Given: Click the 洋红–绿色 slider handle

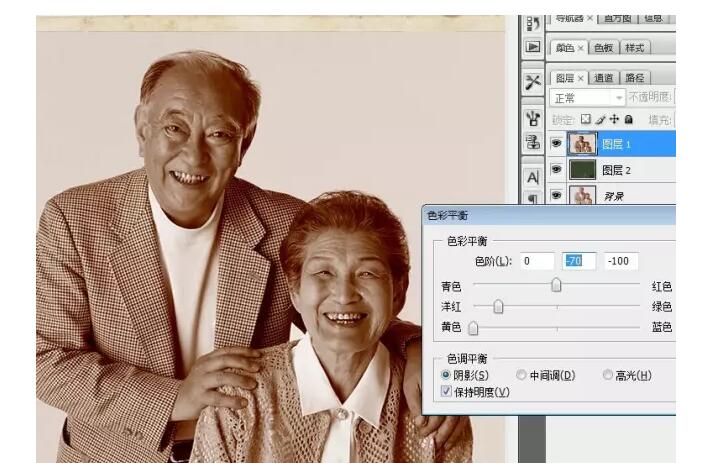Looking at the screenshot, I should point(498,307).
